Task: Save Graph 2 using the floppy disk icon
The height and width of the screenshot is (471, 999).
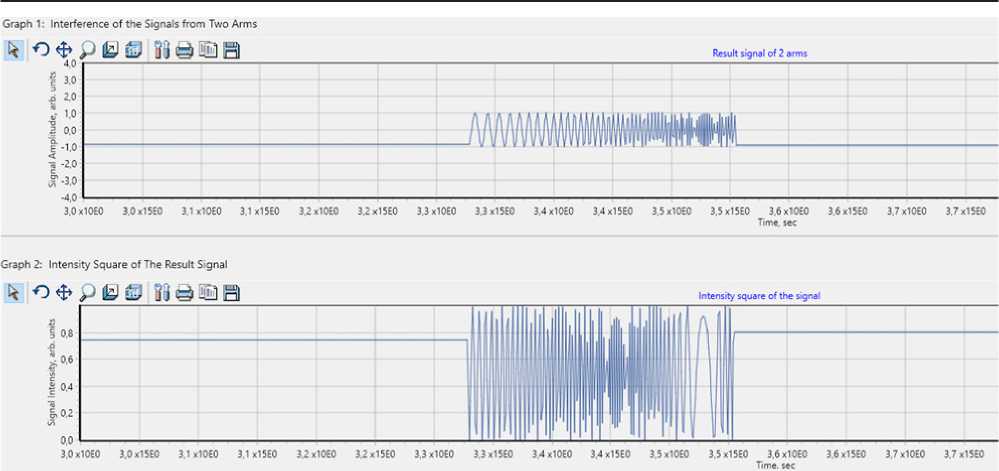Action: (231, 292)
